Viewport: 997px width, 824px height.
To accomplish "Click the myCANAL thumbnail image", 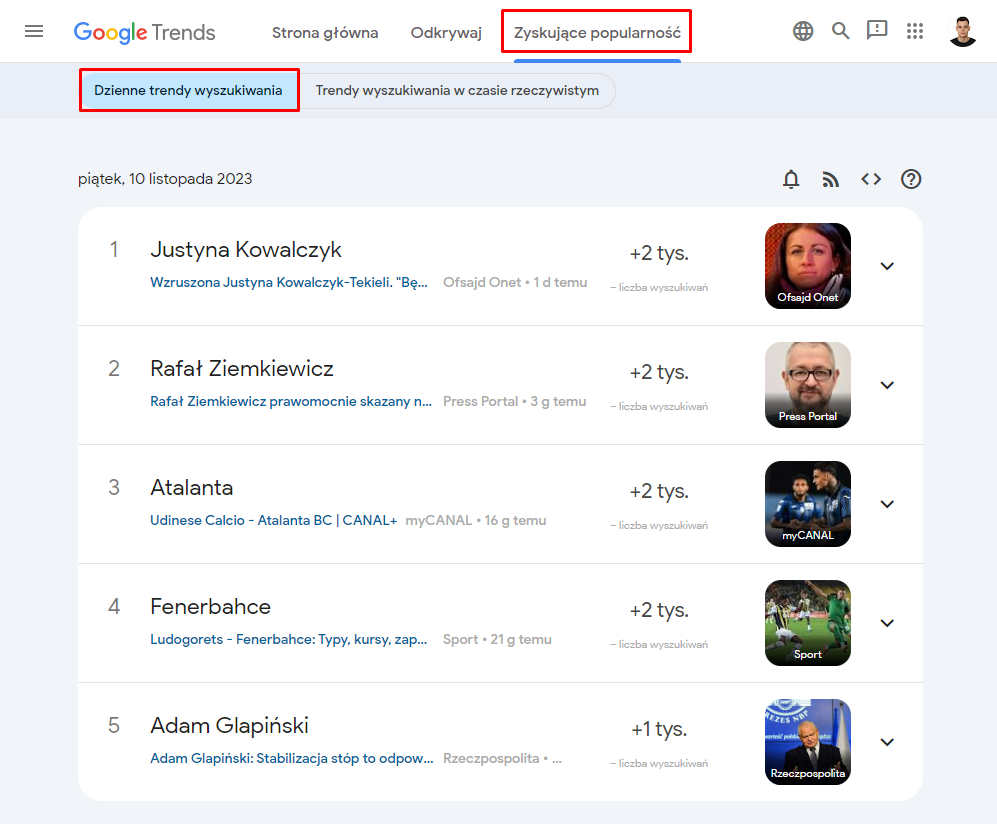I will coord(808,504).
